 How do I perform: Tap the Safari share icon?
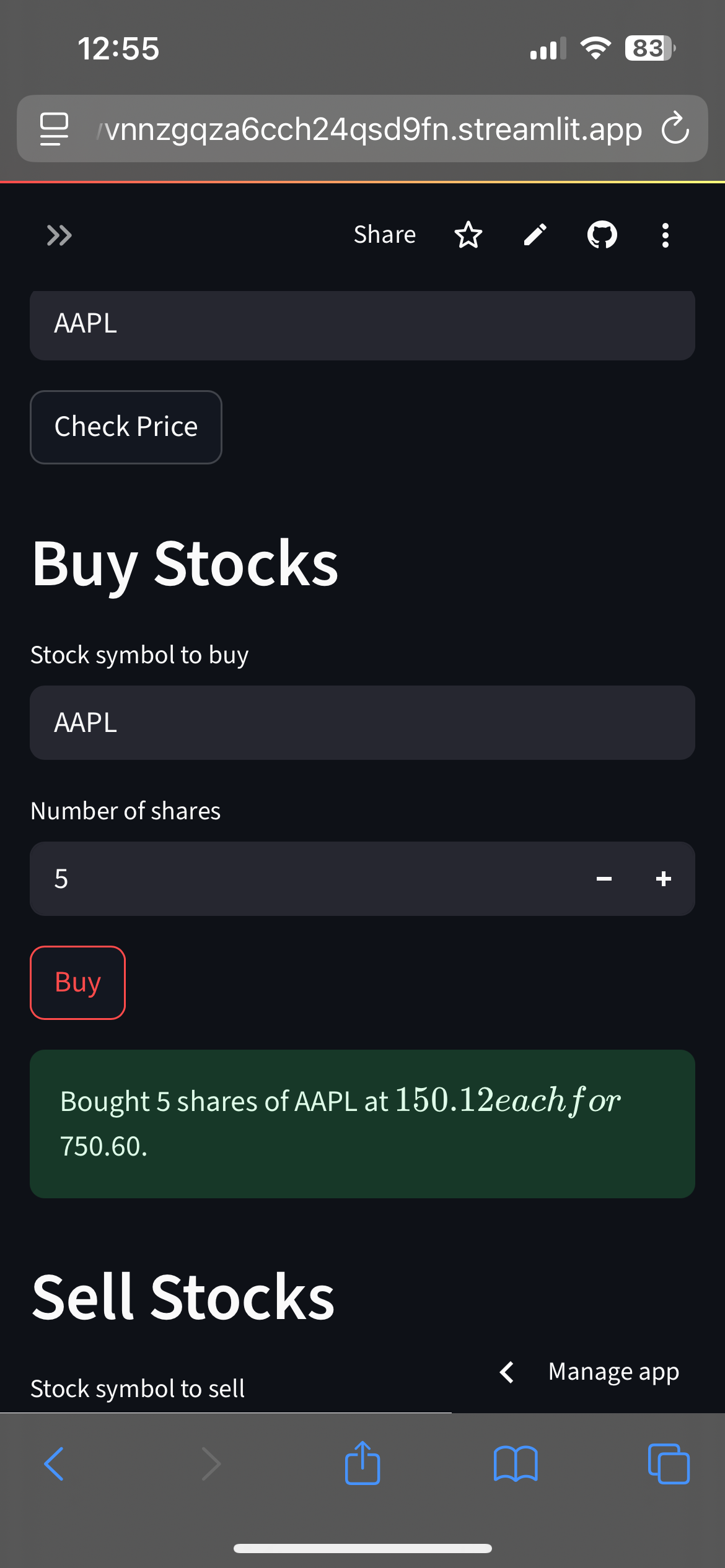[362, 1463]
